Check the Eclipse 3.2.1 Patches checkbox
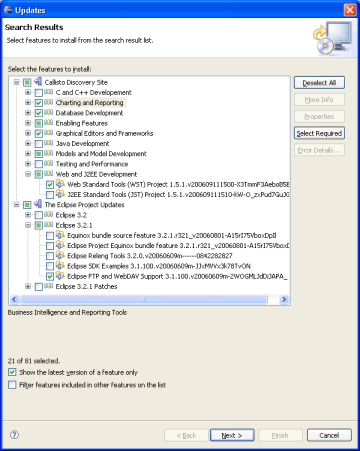 (x=39, y=287)
